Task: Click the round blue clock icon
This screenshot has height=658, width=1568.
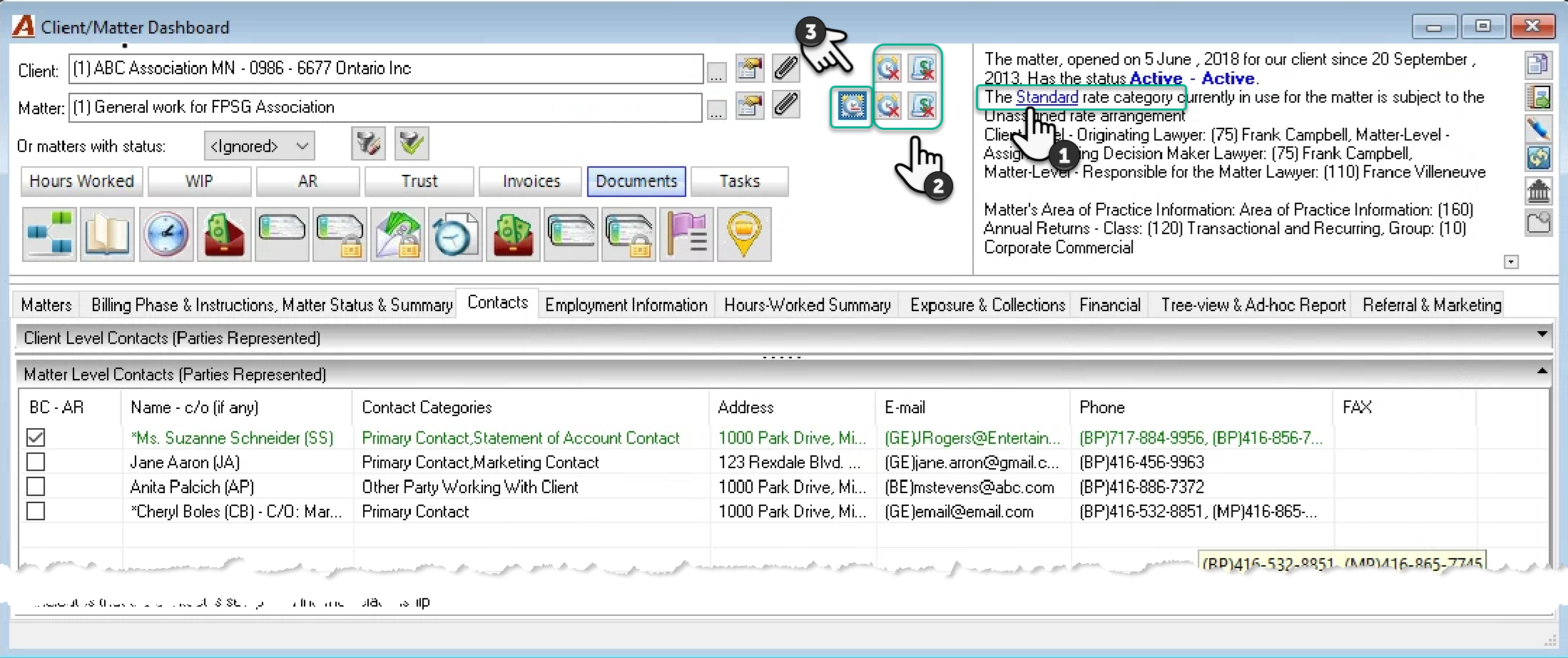Action: point(166,234)
